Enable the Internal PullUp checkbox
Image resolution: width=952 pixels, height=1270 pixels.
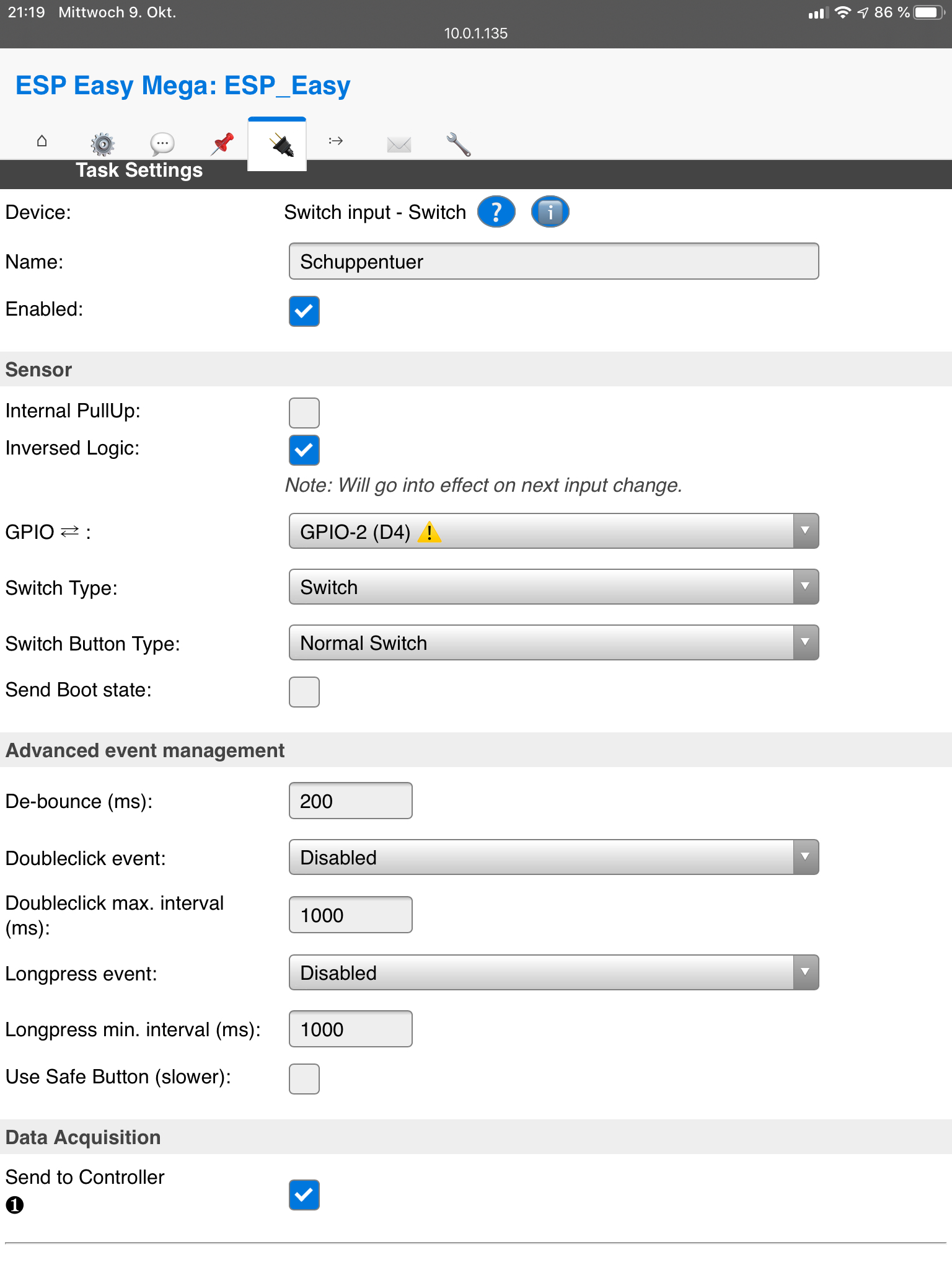pos(304,413)
